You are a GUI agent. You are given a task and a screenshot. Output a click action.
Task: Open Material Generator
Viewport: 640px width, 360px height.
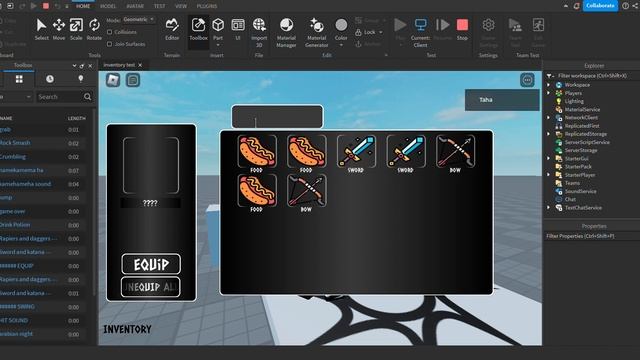click(x=316, y=32)
